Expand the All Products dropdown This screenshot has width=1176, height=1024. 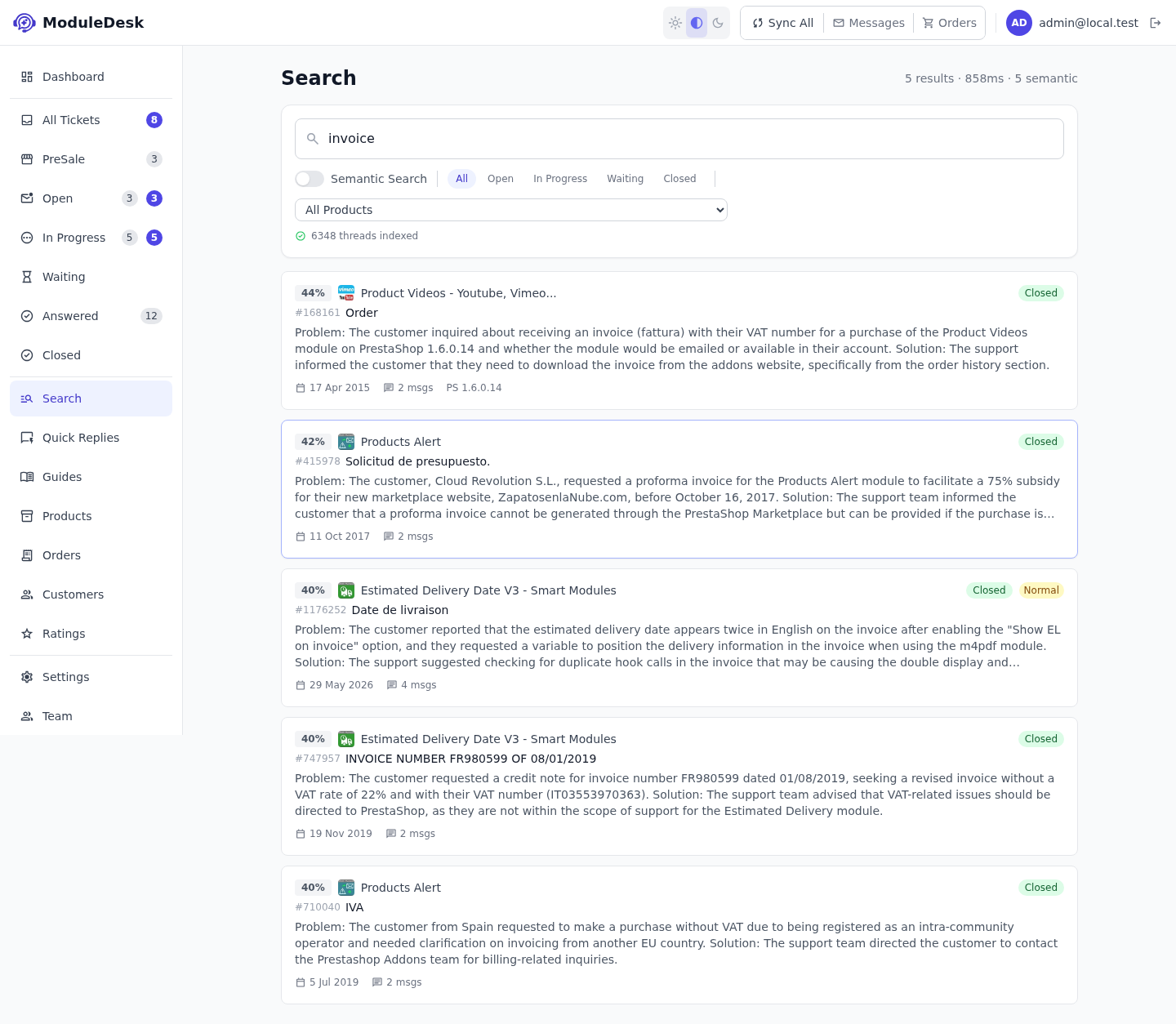tap(511, 210)
